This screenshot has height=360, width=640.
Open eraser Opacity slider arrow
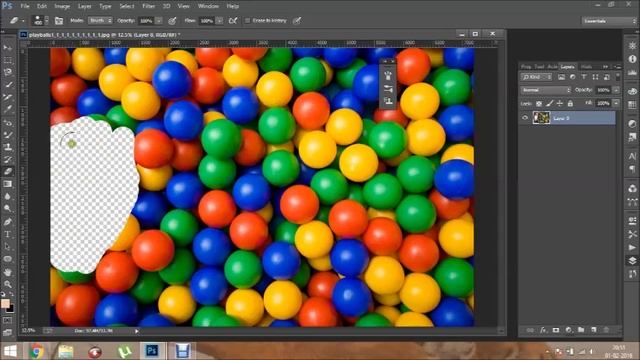(159, 20)
